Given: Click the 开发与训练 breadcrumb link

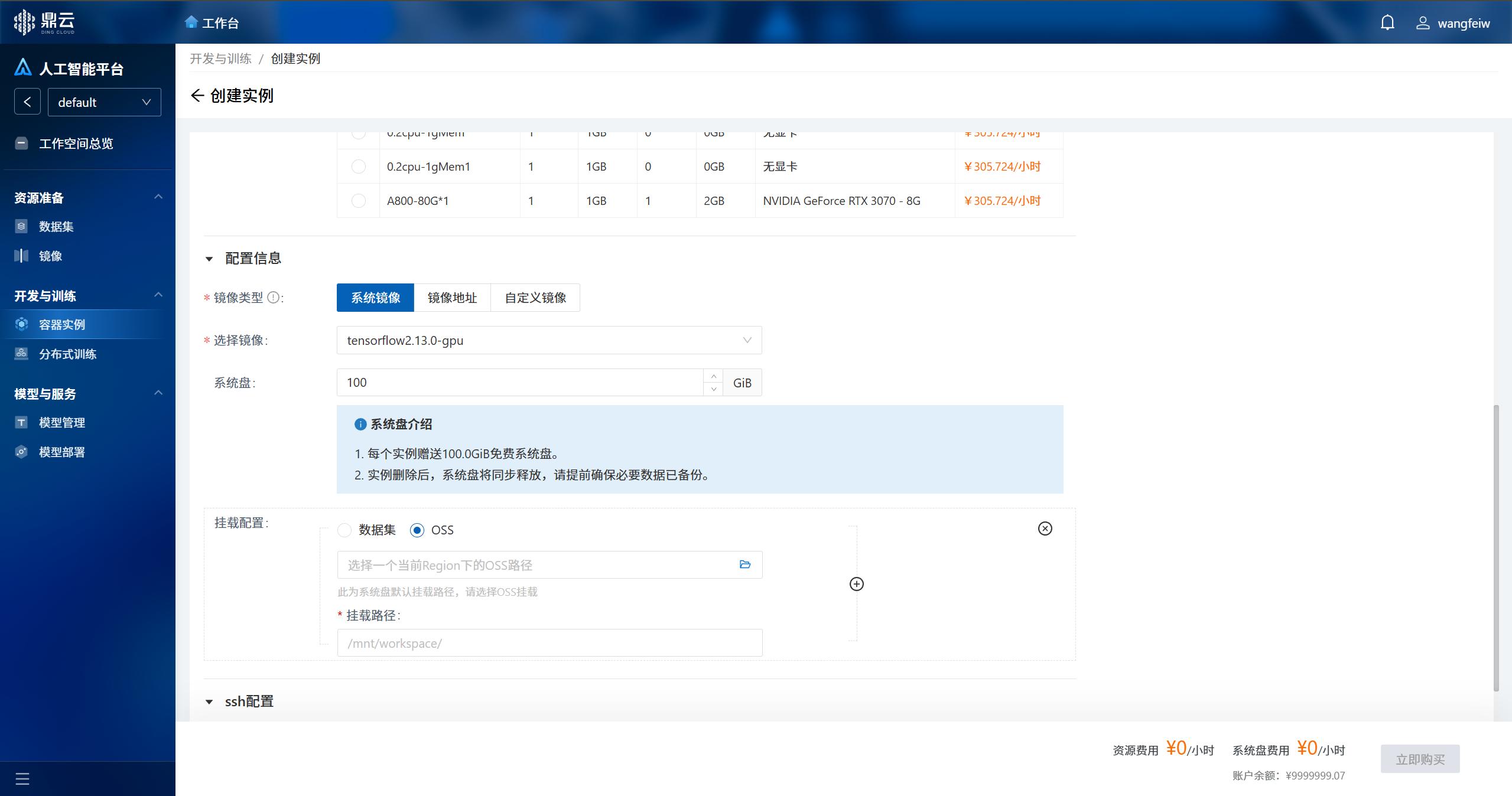Looking at the screenshot, I should click(x=220, y=58).
